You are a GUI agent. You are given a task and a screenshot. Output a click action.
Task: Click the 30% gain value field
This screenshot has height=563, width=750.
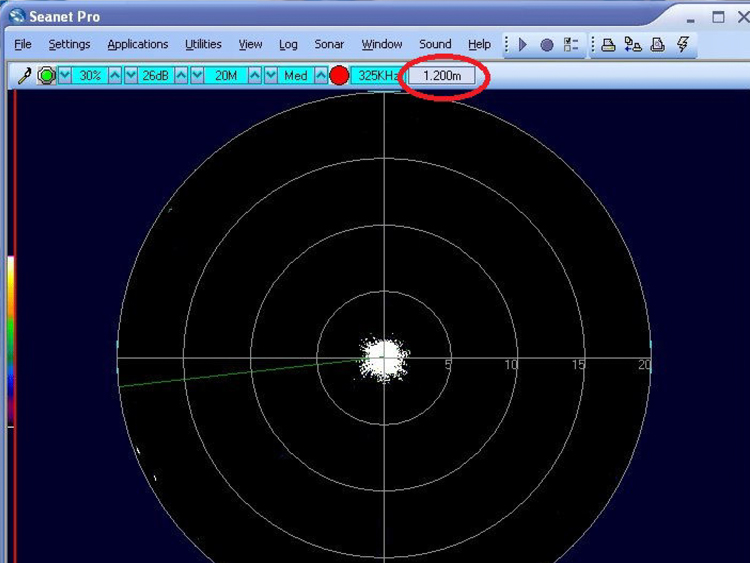click(x=90, y=76)
